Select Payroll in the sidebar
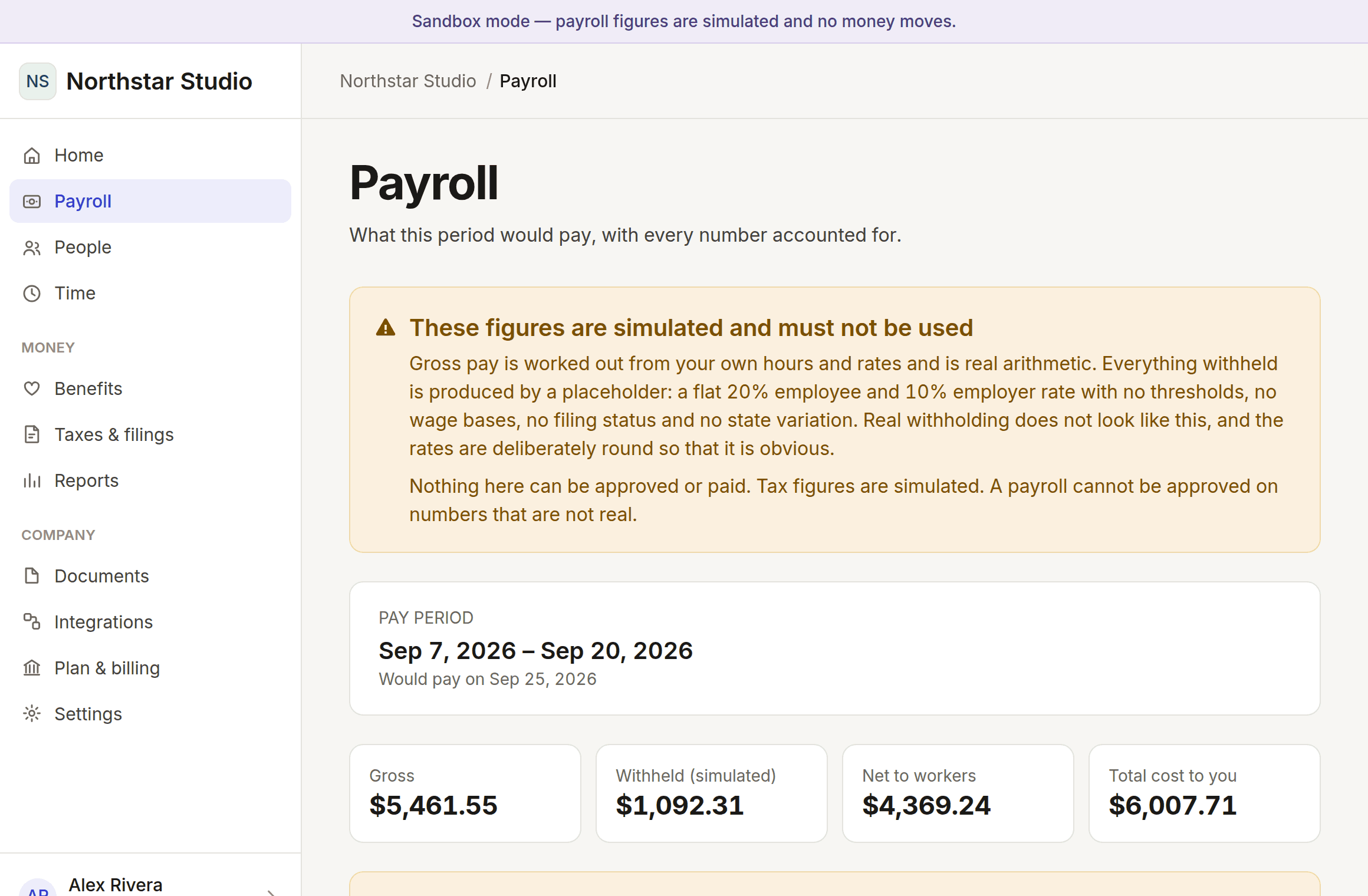Image resolution: width=1368 pixels, height=896 pixels. coord(150,202)
